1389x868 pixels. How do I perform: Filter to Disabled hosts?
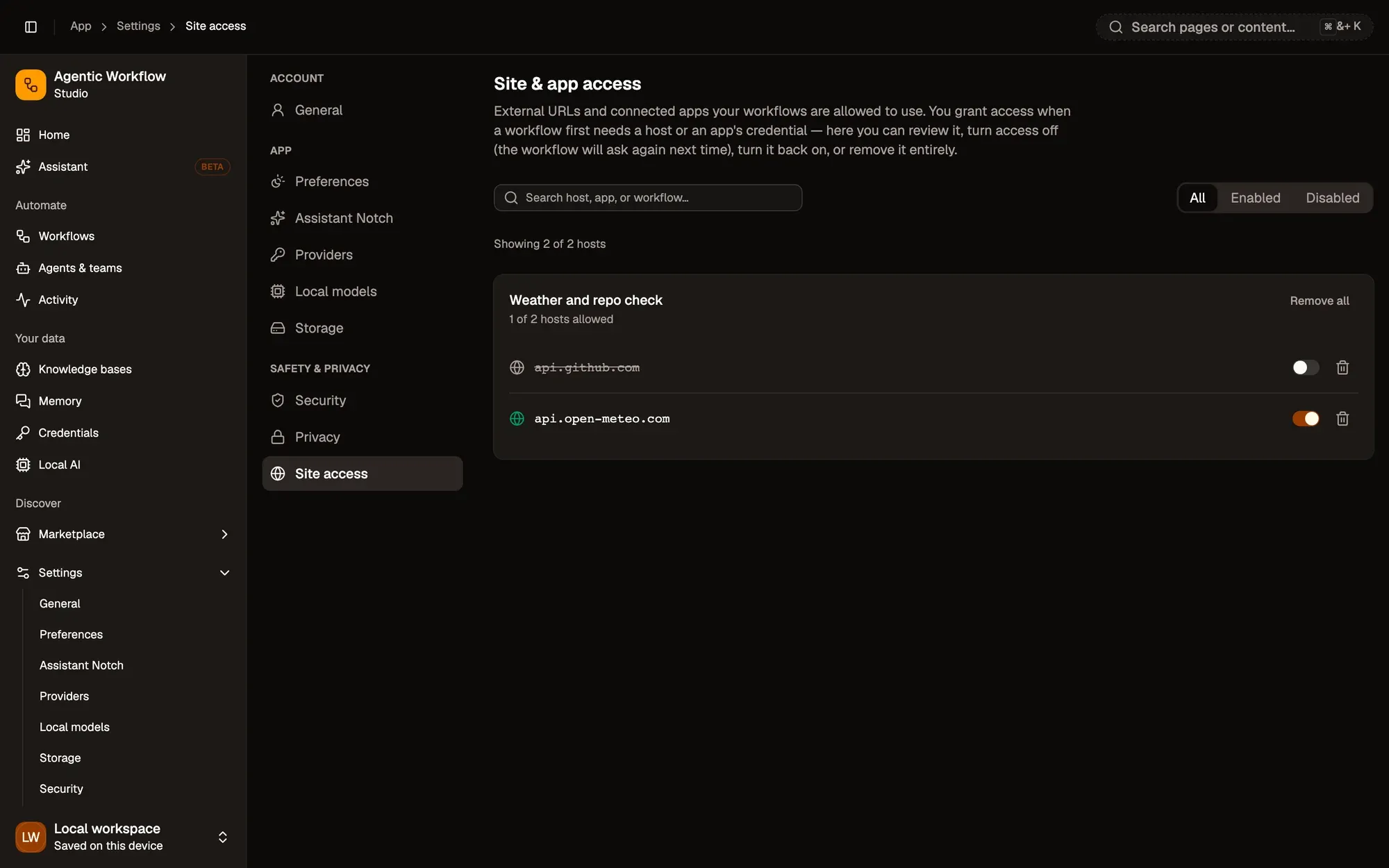1332,198
